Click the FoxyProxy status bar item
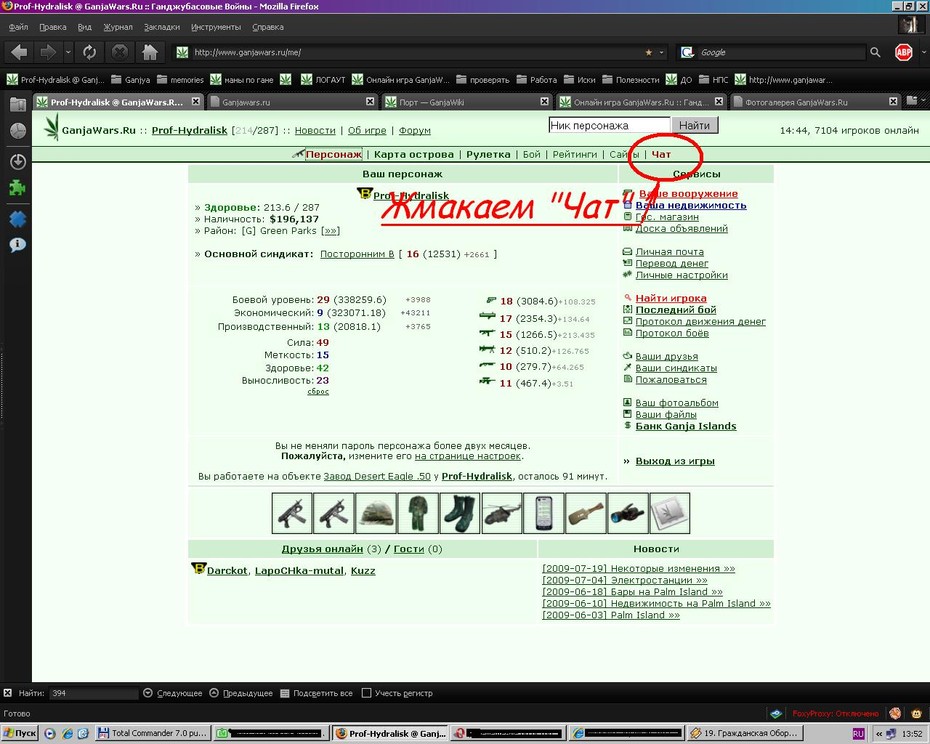The height and width of the screenshot is (744, 930). [835, 714]
